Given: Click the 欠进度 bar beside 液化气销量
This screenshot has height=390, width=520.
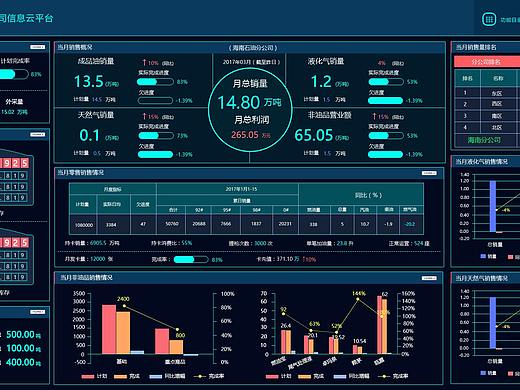Looking at the screenshot, I should pos(386,100).
